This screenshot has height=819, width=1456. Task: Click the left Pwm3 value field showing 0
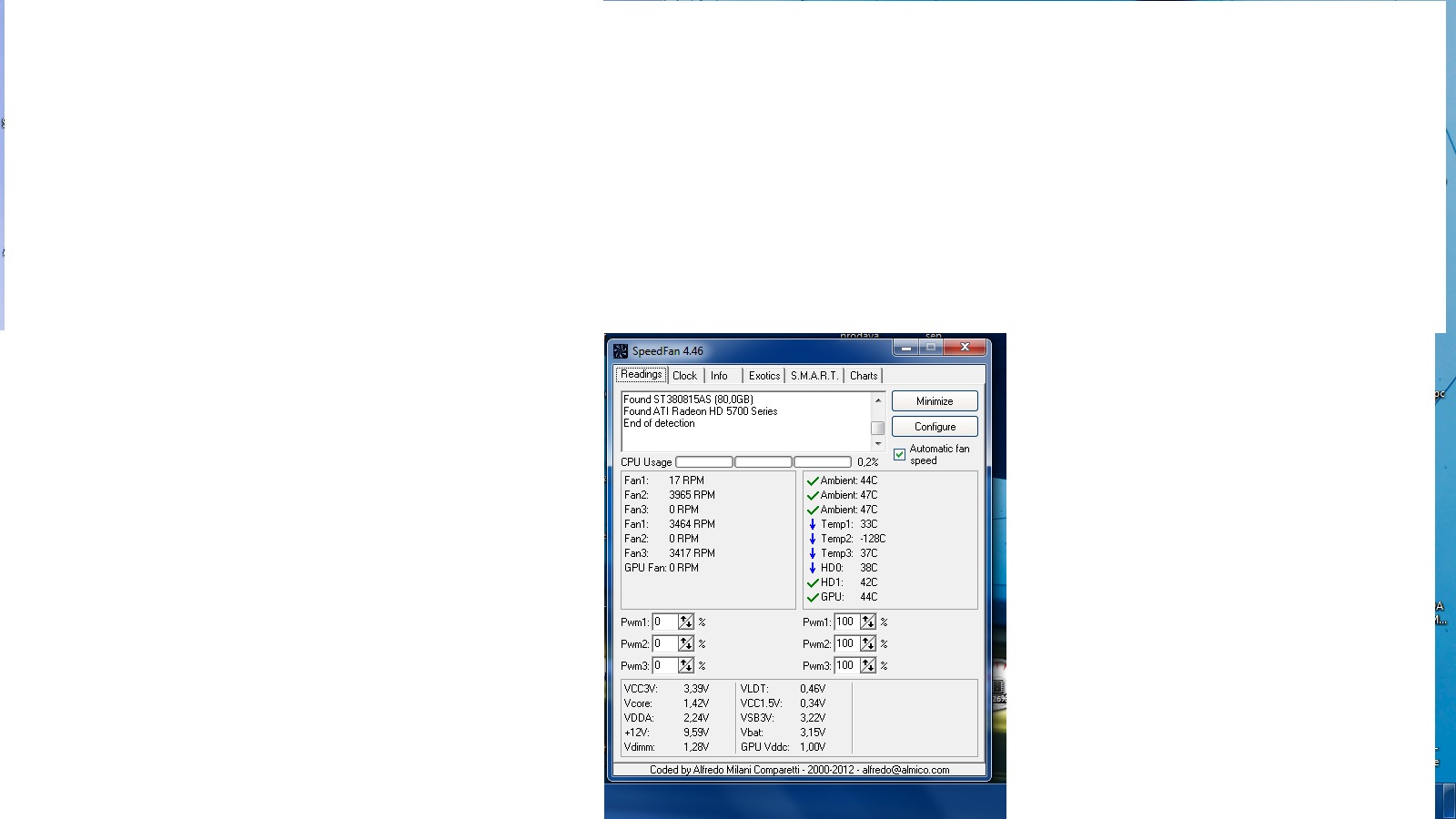pyautogui.click(x=665, y=666)
